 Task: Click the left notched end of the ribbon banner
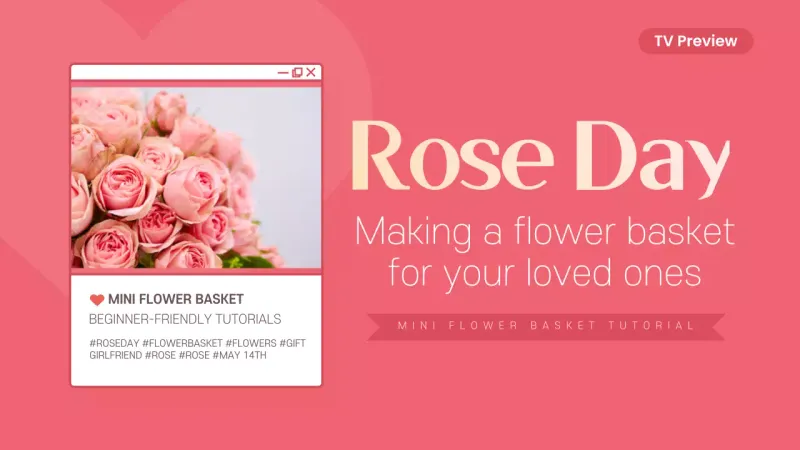click(377, 326)
